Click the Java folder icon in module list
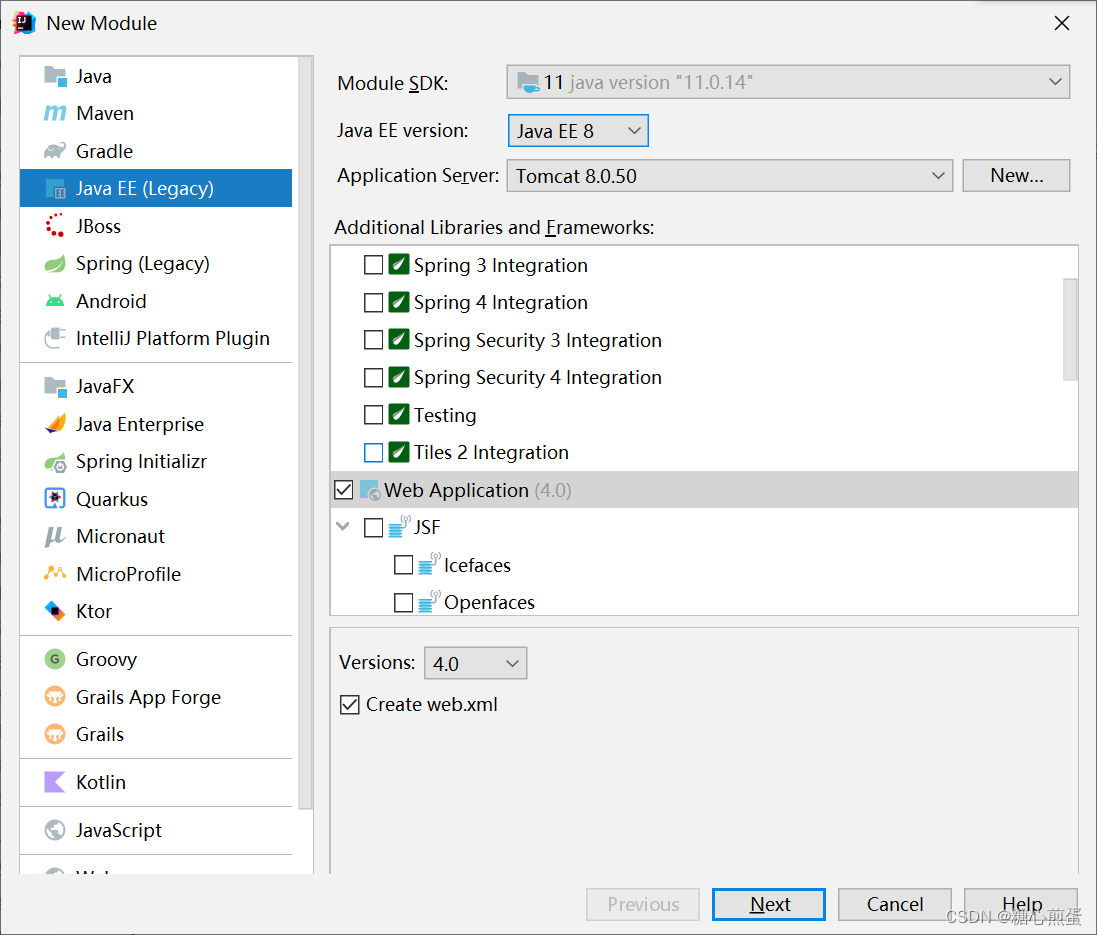Screen dimensions: 1097x935 (x=55, y=76)
